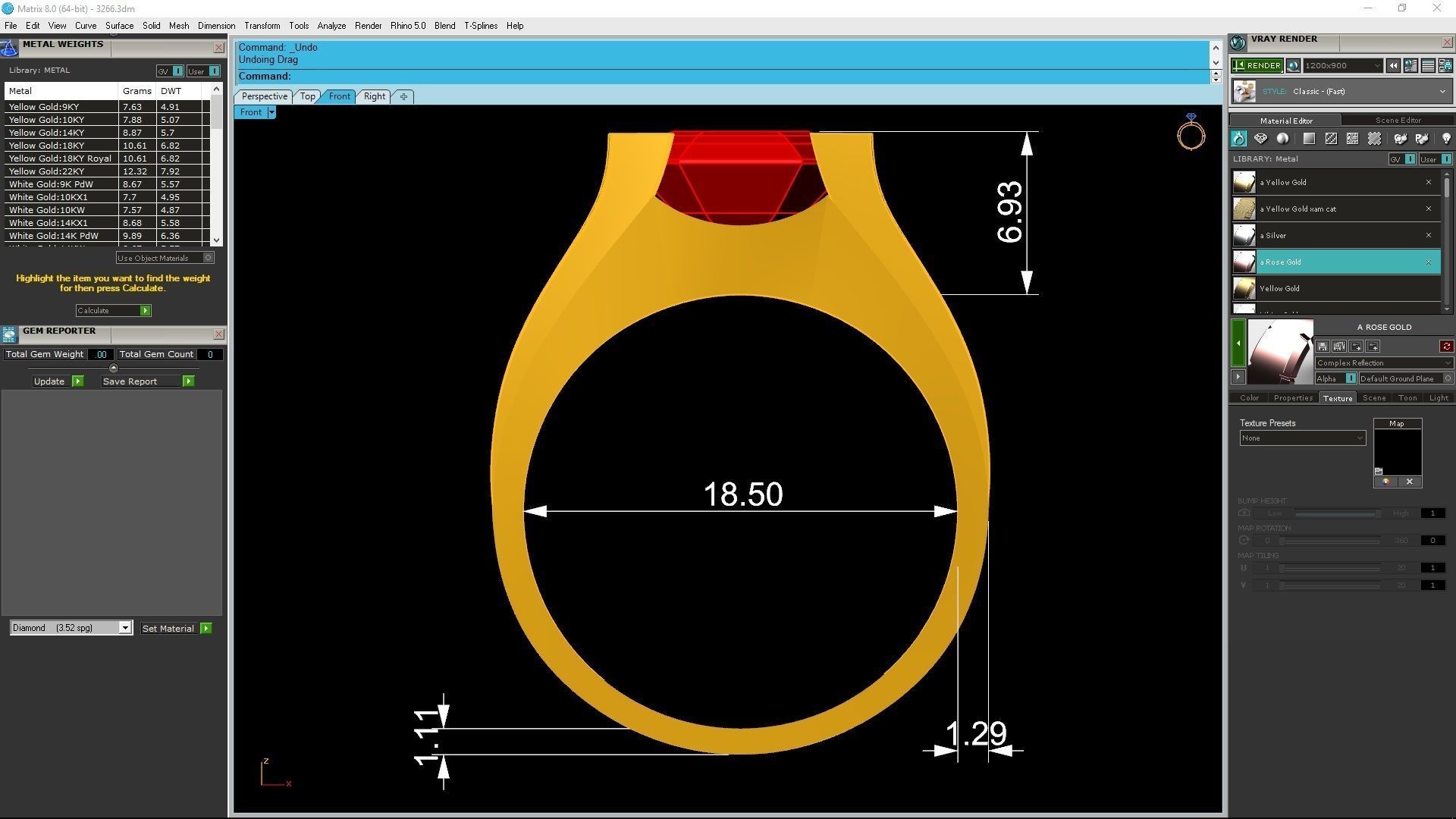Toggle the Alpha switch
This screenshot has height=819, width=1456.
[1351, 378]
